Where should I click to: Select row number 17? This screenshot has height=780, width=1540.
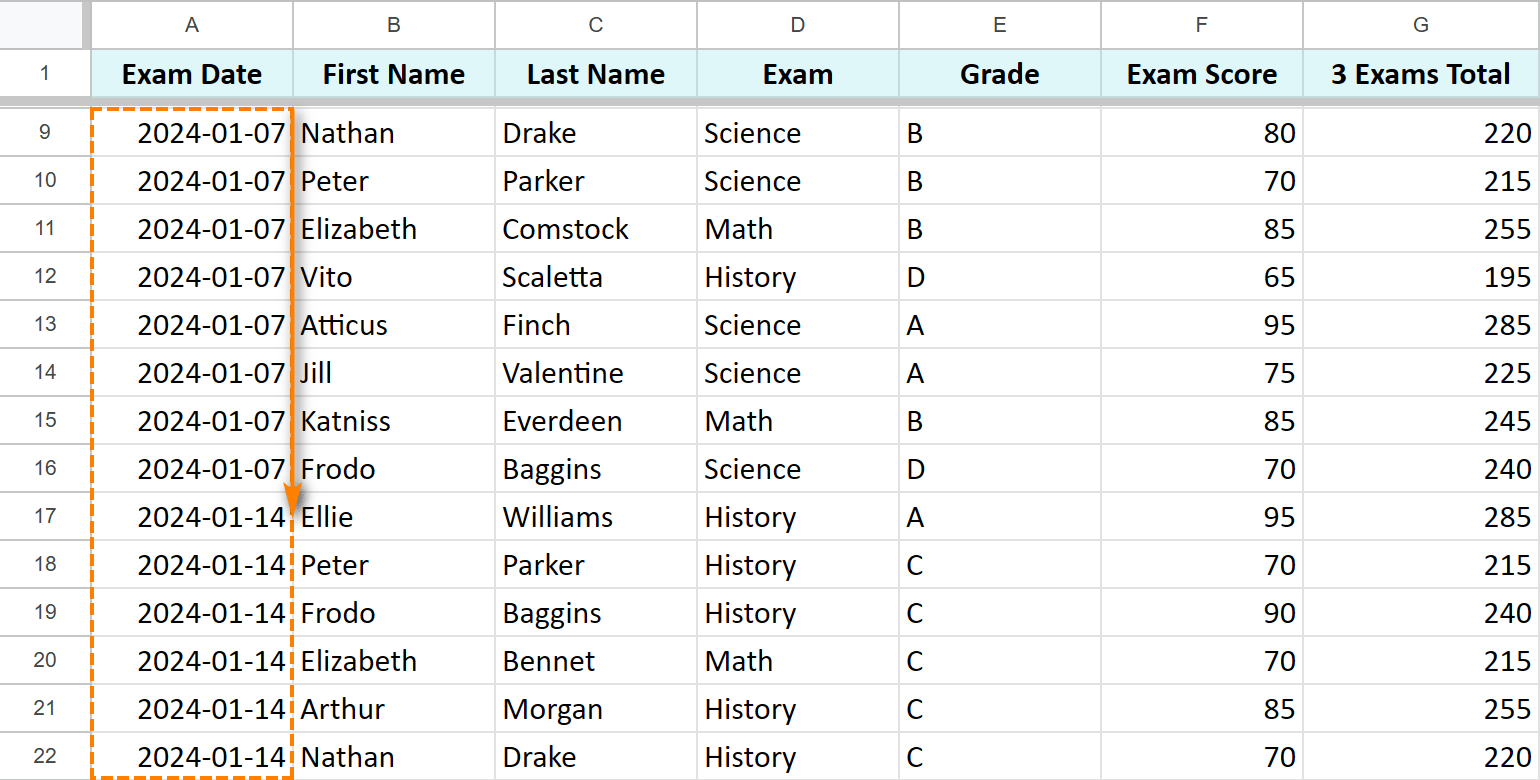45,516
